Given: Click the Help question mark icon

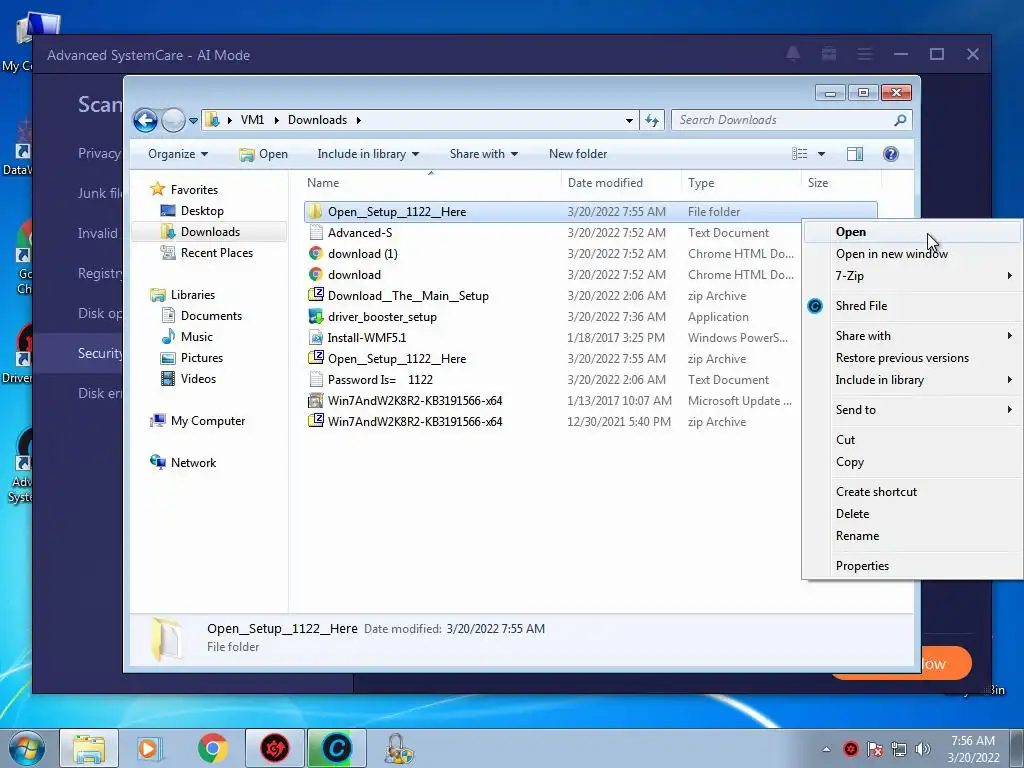Looking at the screenshot, I should 890,154.
